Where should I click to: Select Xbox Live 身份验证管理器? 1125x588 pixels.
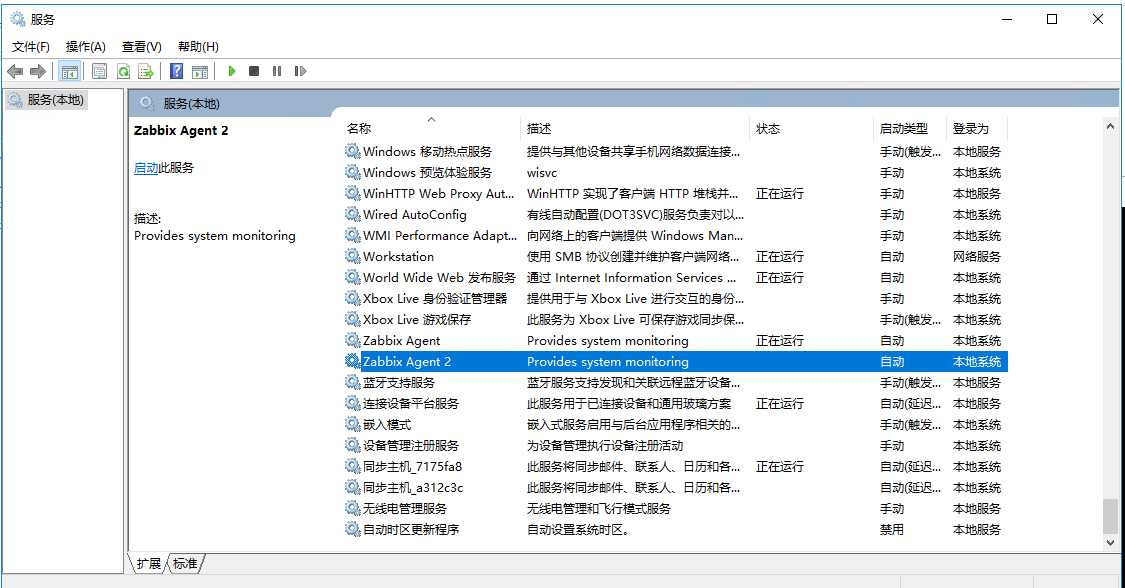tap(675, 298)
